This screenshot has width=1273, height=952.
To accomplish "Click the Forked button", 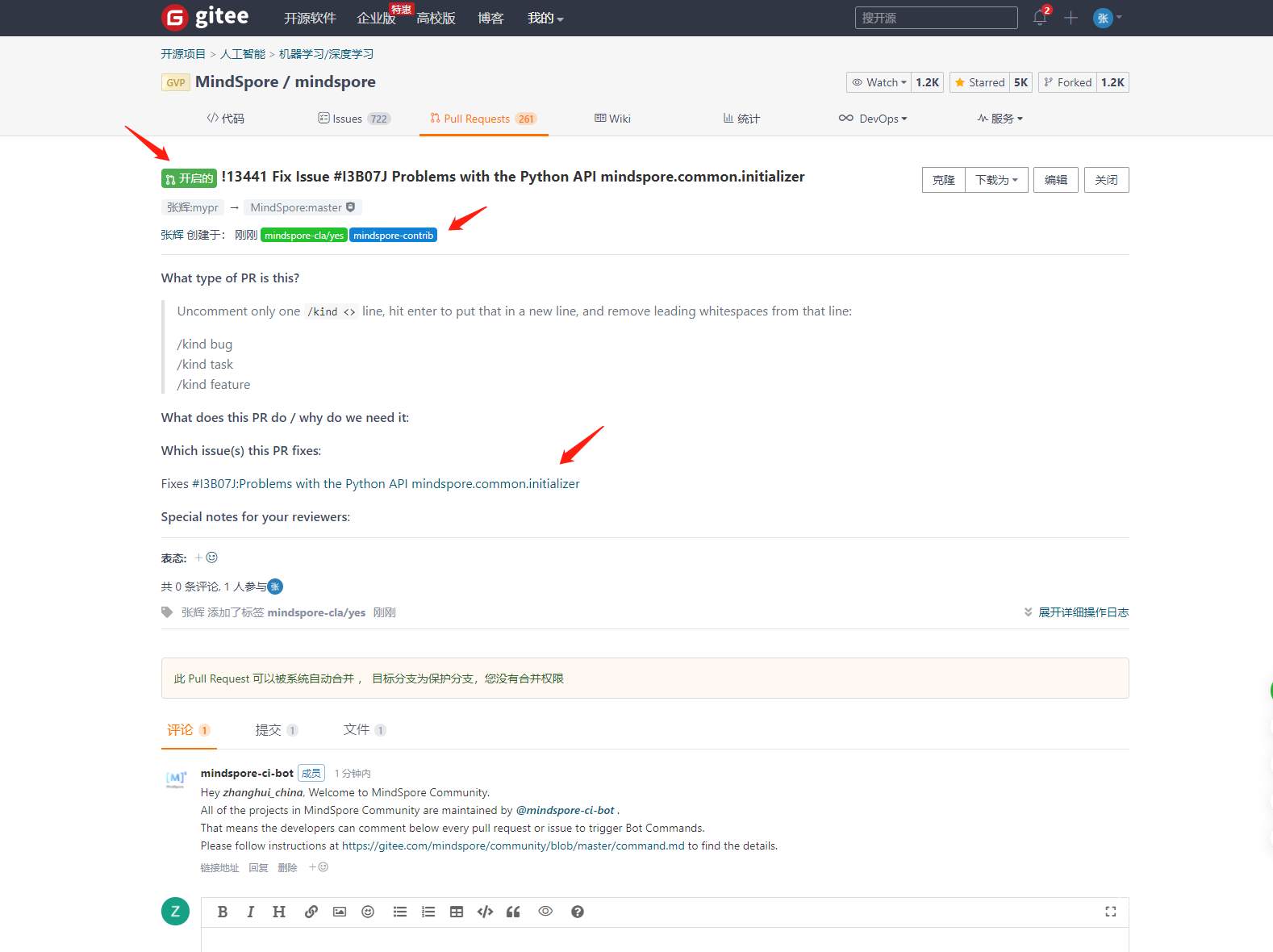I will click(1068, 82).
